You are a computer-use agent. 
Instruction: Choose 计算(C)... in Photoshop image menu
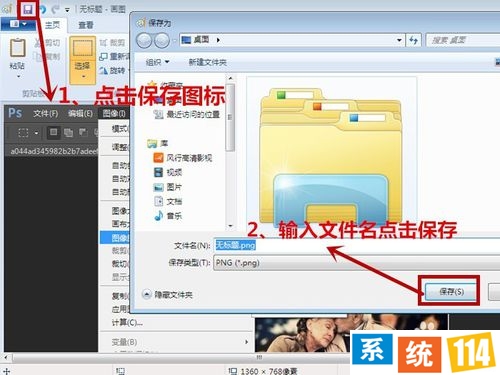pos(127,322)
